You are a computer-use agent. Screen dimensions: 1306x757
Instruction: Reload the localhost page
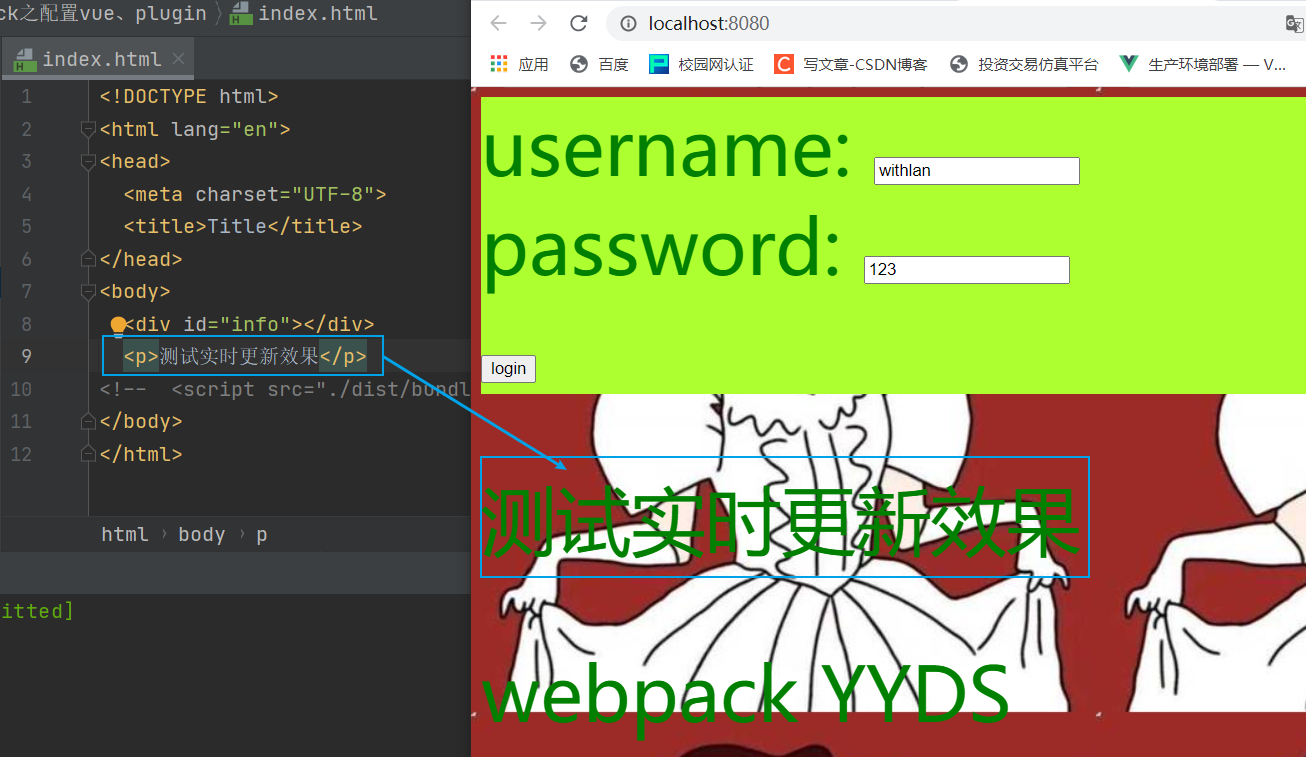578,23
